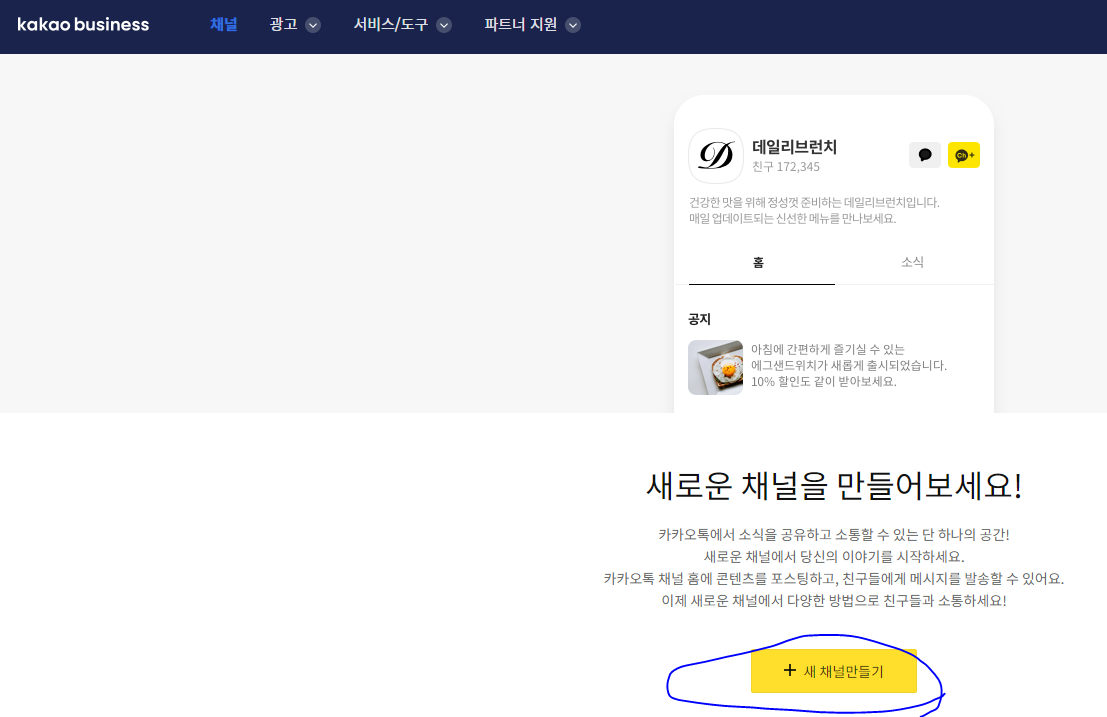This screenshot has height=717, width=1107.
Task: Open the egg sandwich notice thumbnail
Action: point(715,367)
